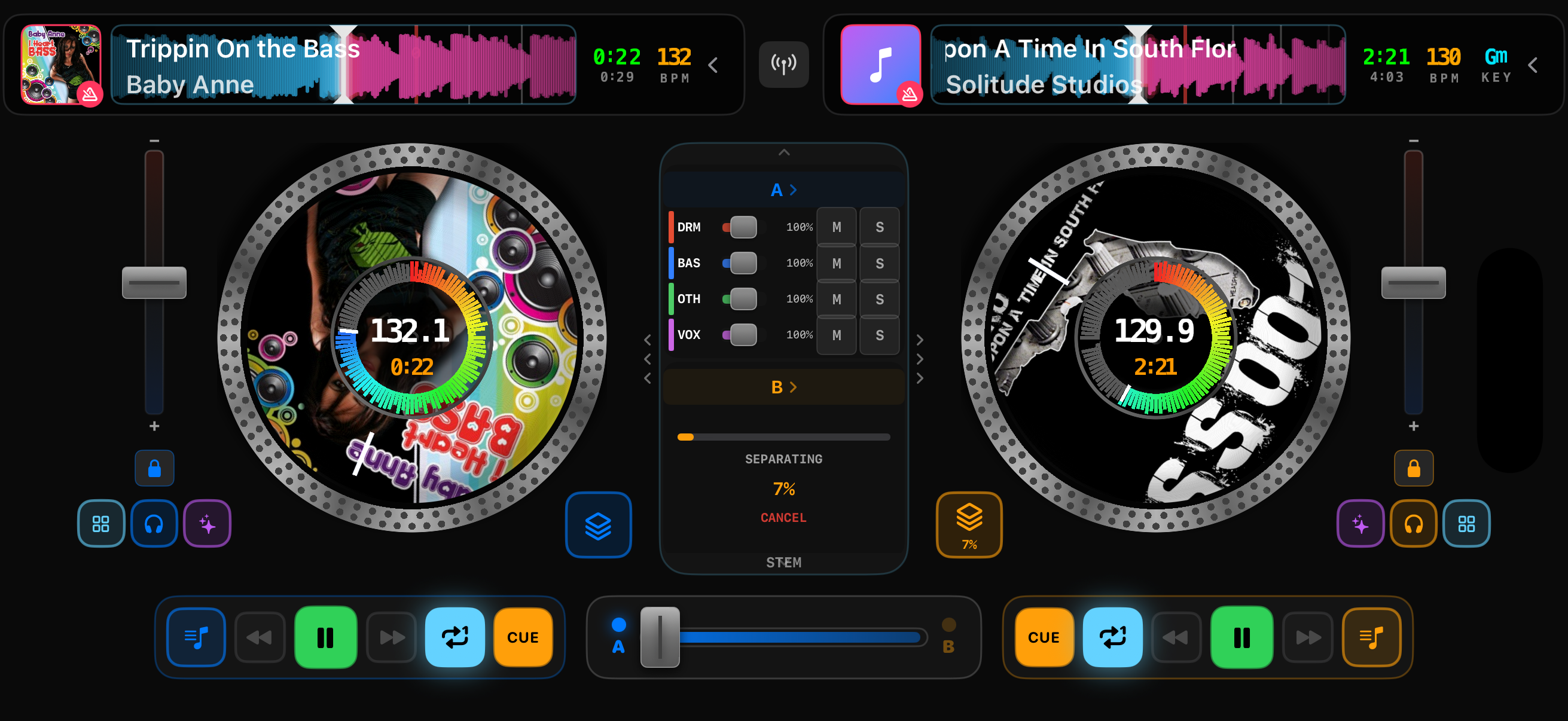Viewport: 1568px width, 721px height.
Task: Fast-forward deck A track
Action: coord(391,637)
